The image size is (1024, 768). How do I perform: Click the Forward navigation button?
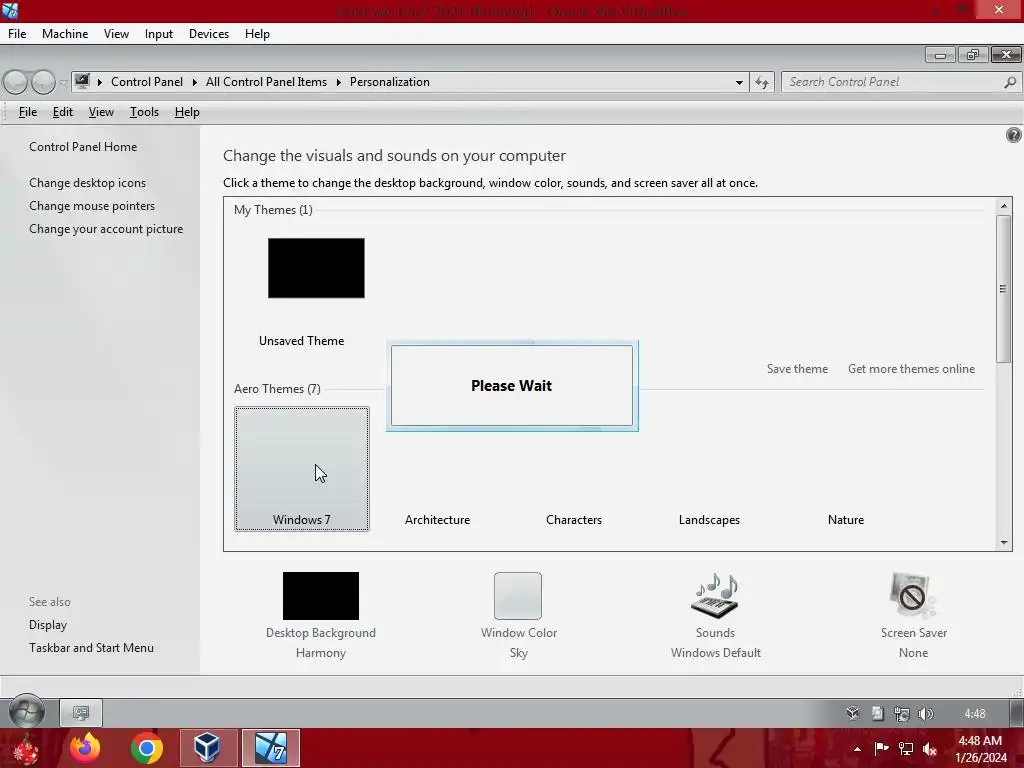pyautogui.click(x=43, y=82)
